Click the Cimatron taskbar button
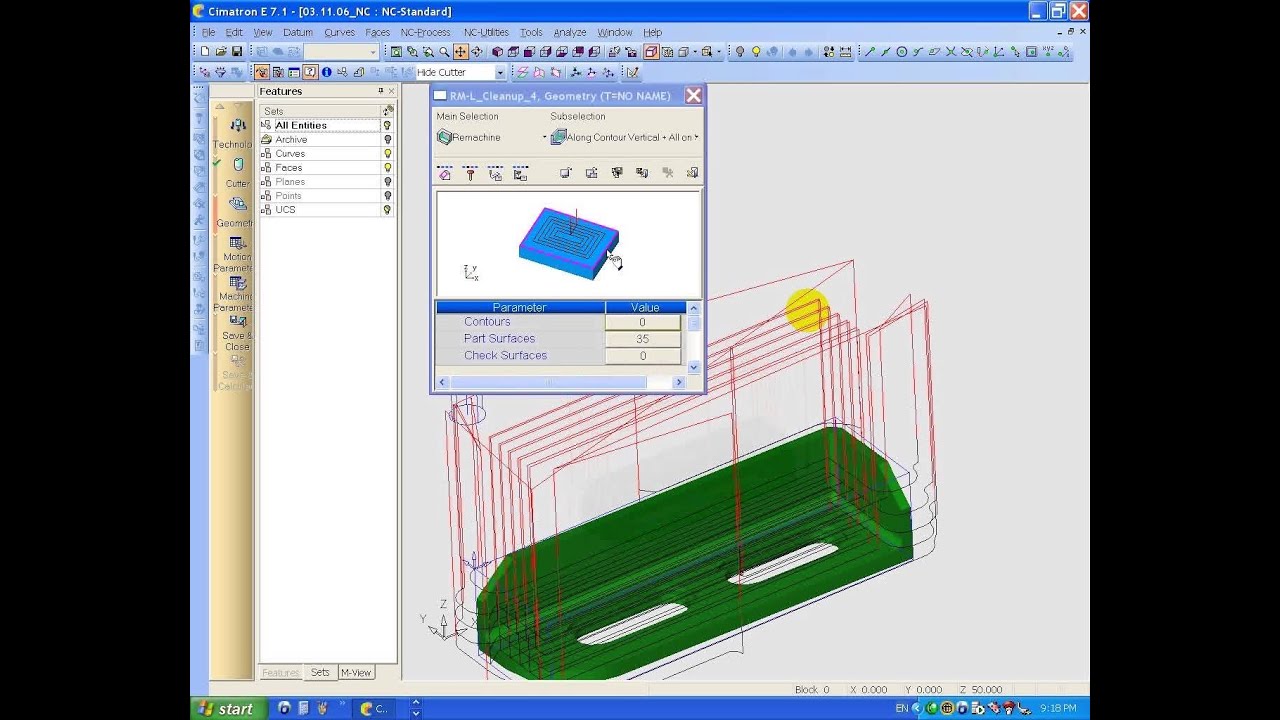Image resolution: width=1280 pixels, height=720 pixels. pos(375,709)
